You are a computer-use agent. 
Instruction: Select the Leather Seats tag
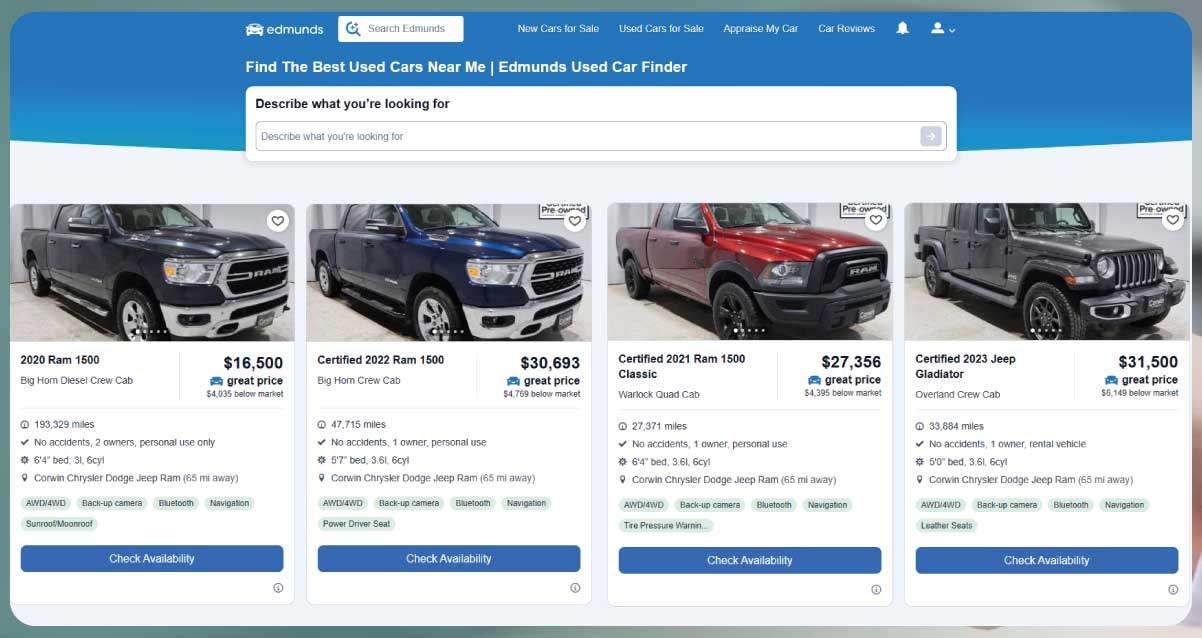tap(946, 525)
